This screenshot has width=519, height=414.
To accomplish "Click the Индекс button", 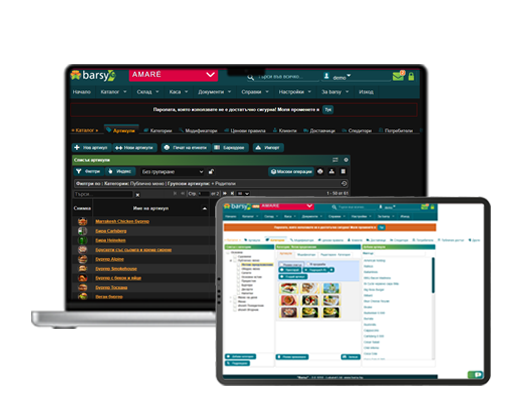I will coord(120,171).
